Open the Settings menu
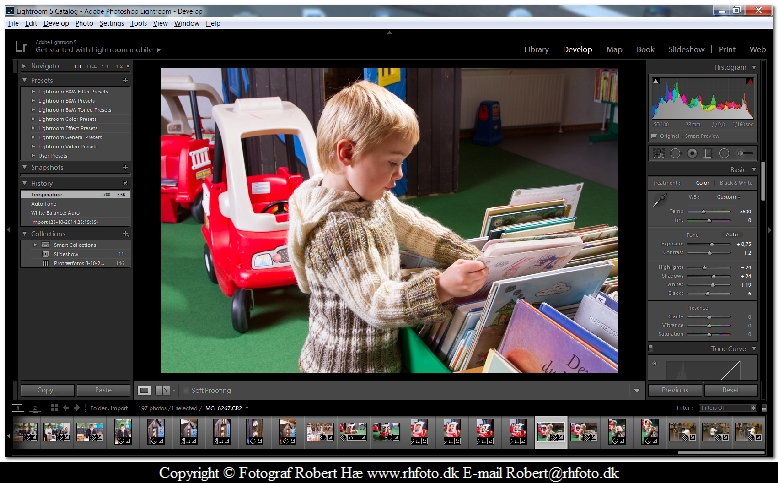778x483 pixels. click(111, 23)
